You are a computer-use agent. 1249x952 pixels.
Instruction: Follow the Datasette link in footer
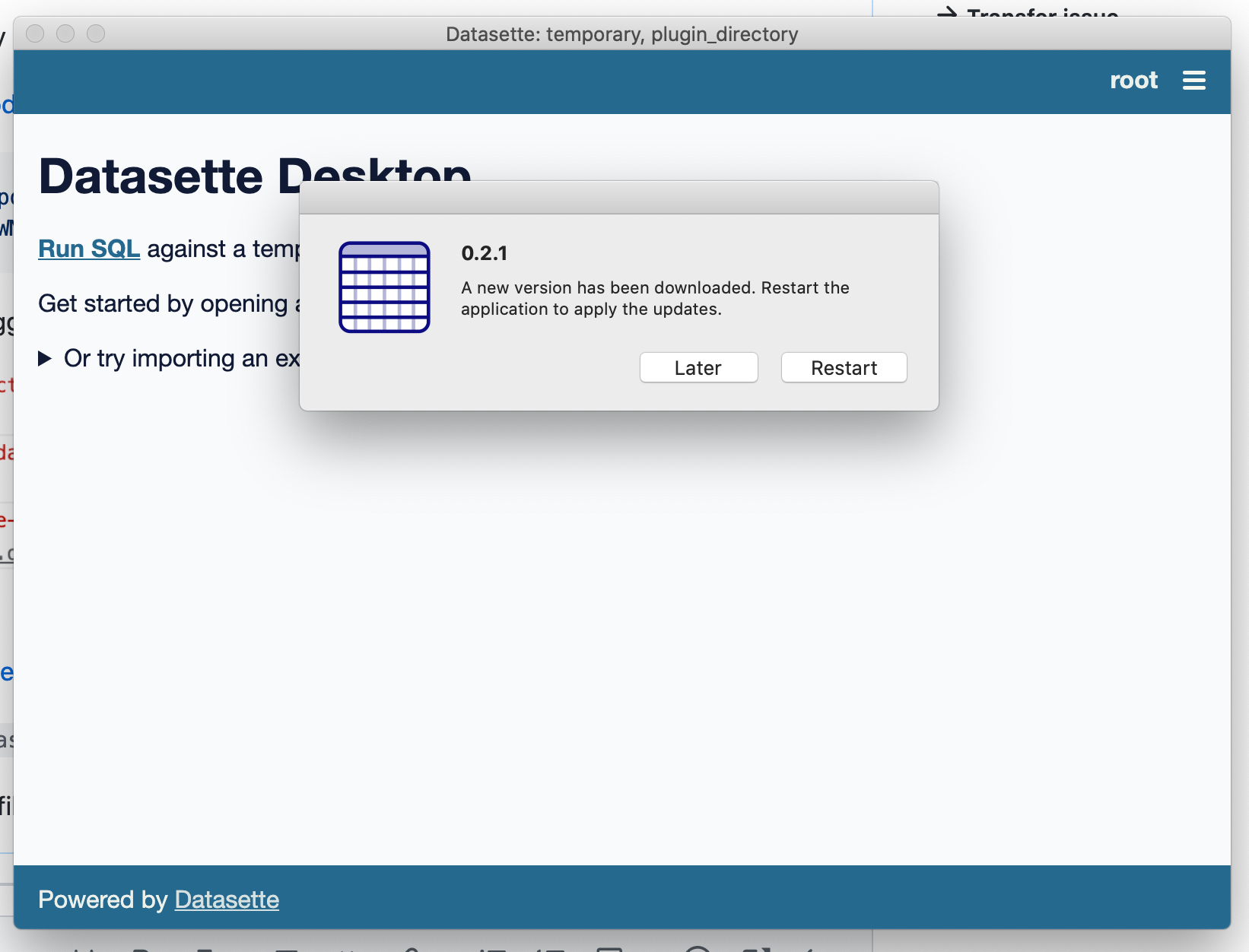(x=227, y=900)
